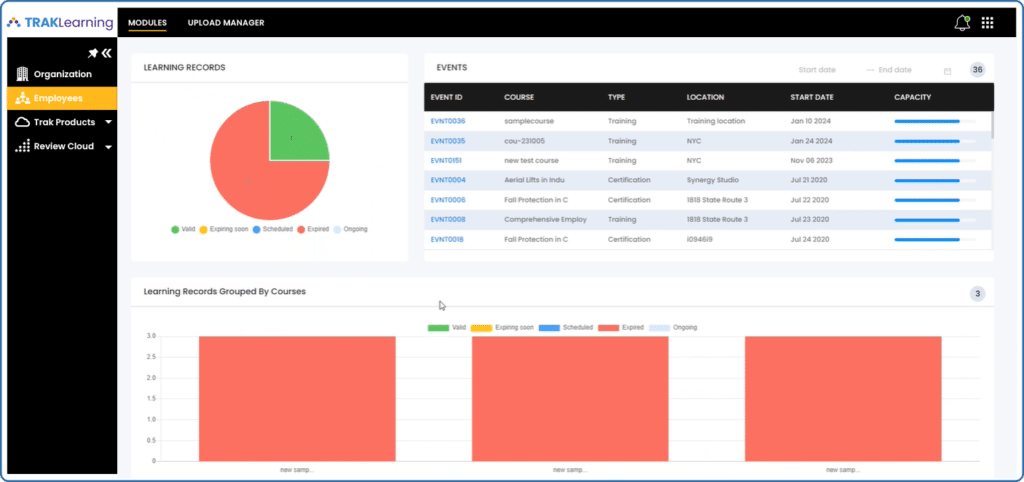Click the red Expired pie slice
Viewport: 1024px width, 482px height.
point(248,181)
